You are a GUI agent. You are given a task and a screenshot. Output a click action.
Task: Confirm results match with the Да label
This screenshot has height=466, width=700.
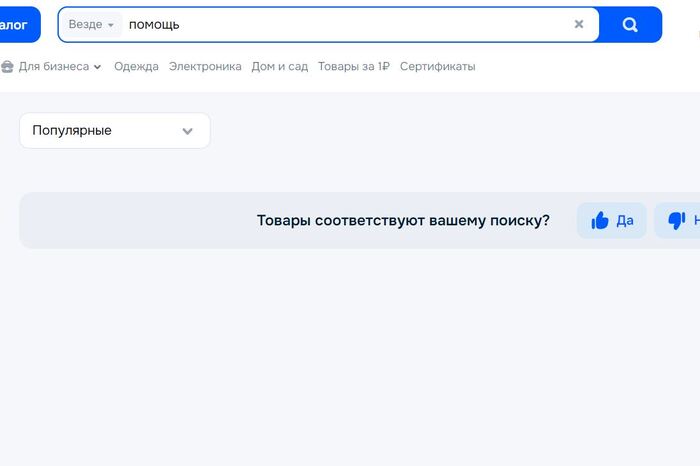click(625, 221)
